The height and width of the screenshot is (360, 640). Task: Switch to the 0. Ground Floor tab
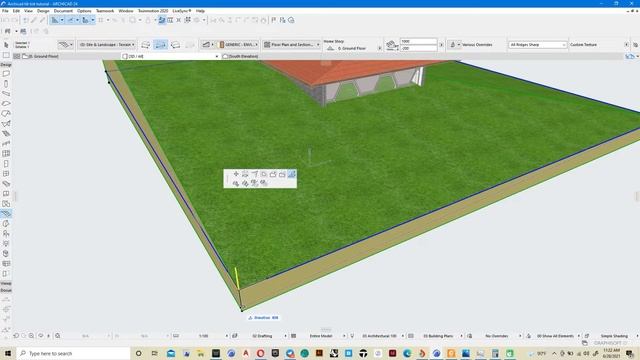click(40, 56)
